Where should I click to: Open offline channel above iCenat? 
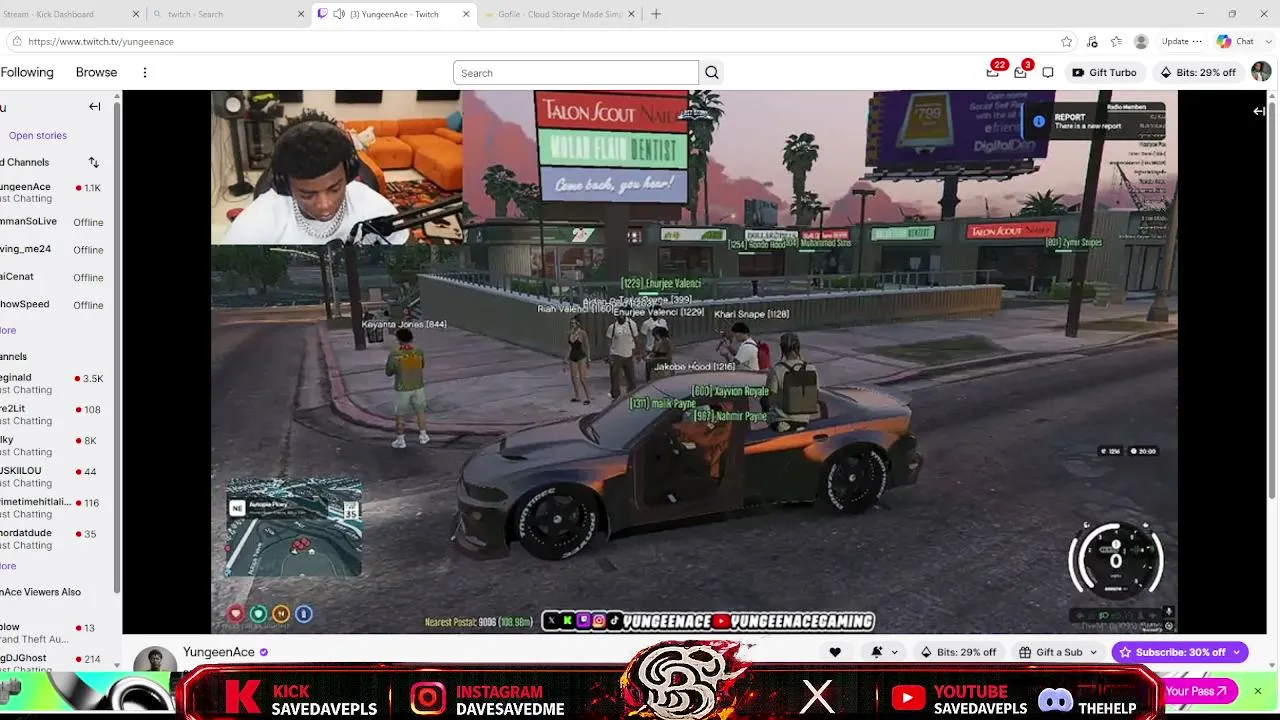[x=55, y=249]
